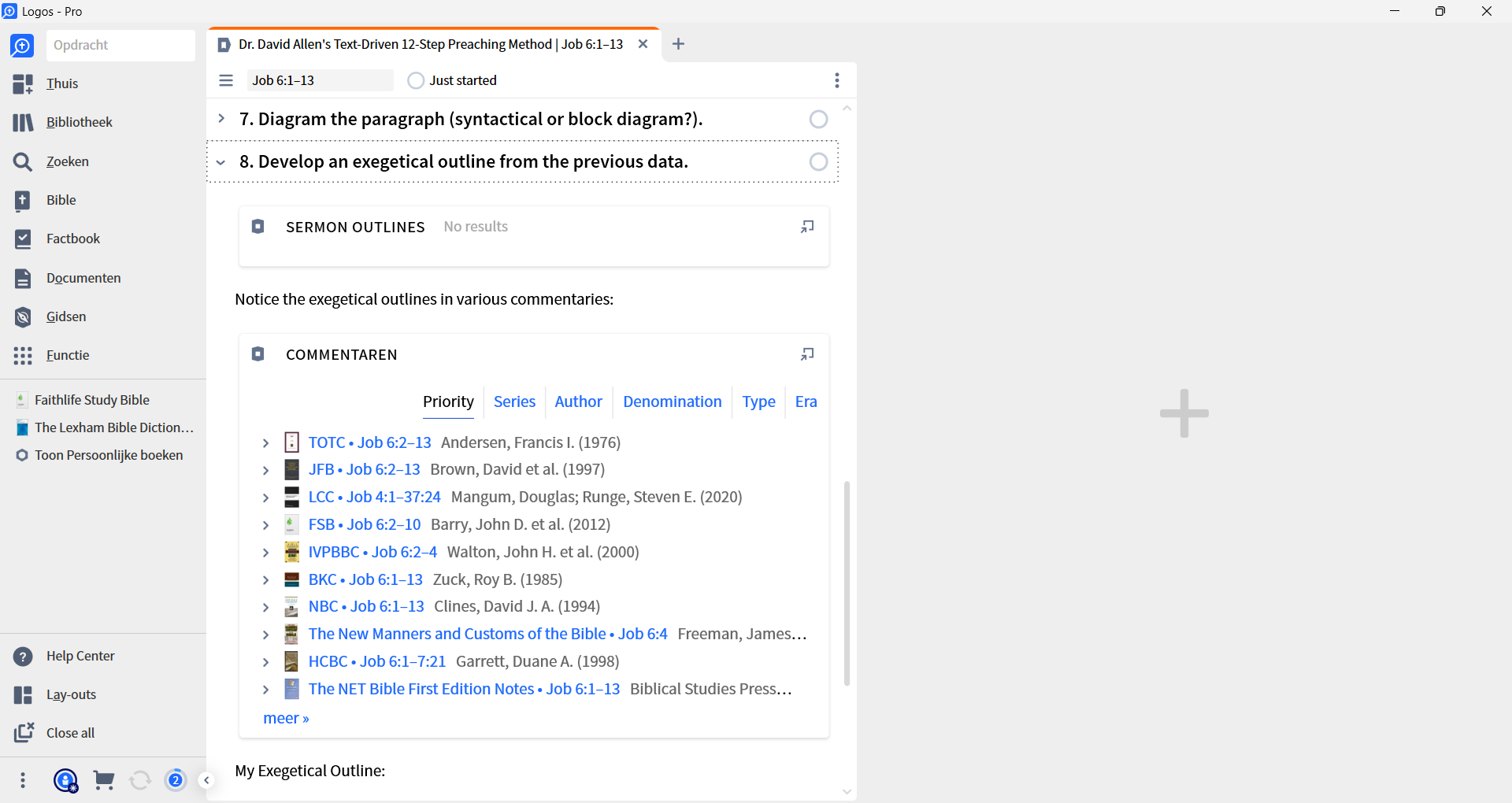Click the Job 6:1–13 passage reference field
This screenshot has height=803, width=1512.
[x=320, y=80]
